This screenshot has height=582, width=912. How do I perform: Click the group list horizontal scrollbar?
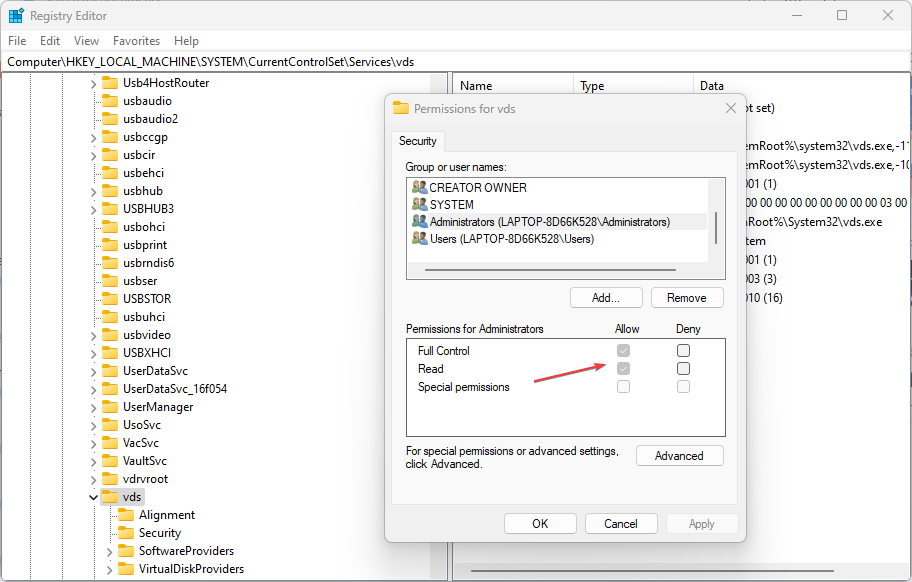[x=550, y=270]
